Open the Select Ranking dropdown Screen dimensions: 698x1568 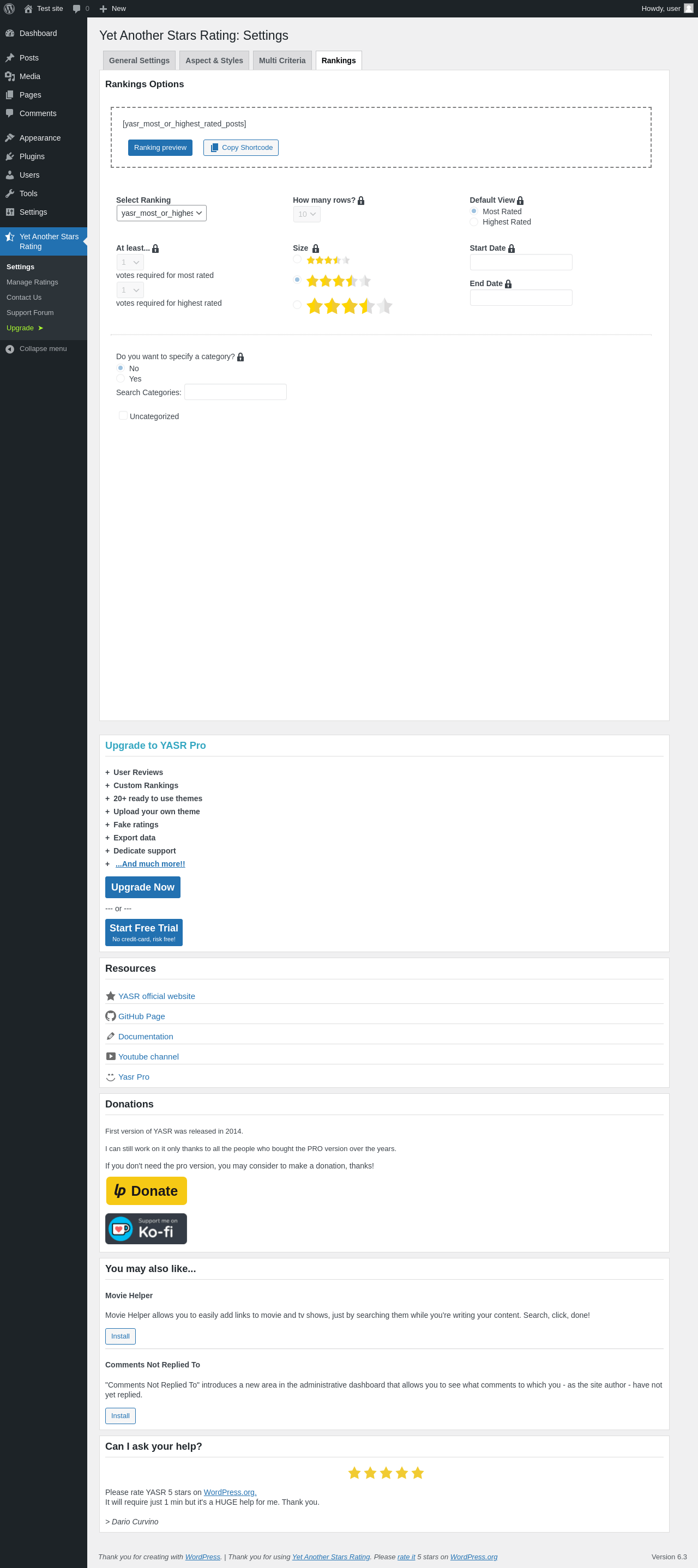coord(161,213)
